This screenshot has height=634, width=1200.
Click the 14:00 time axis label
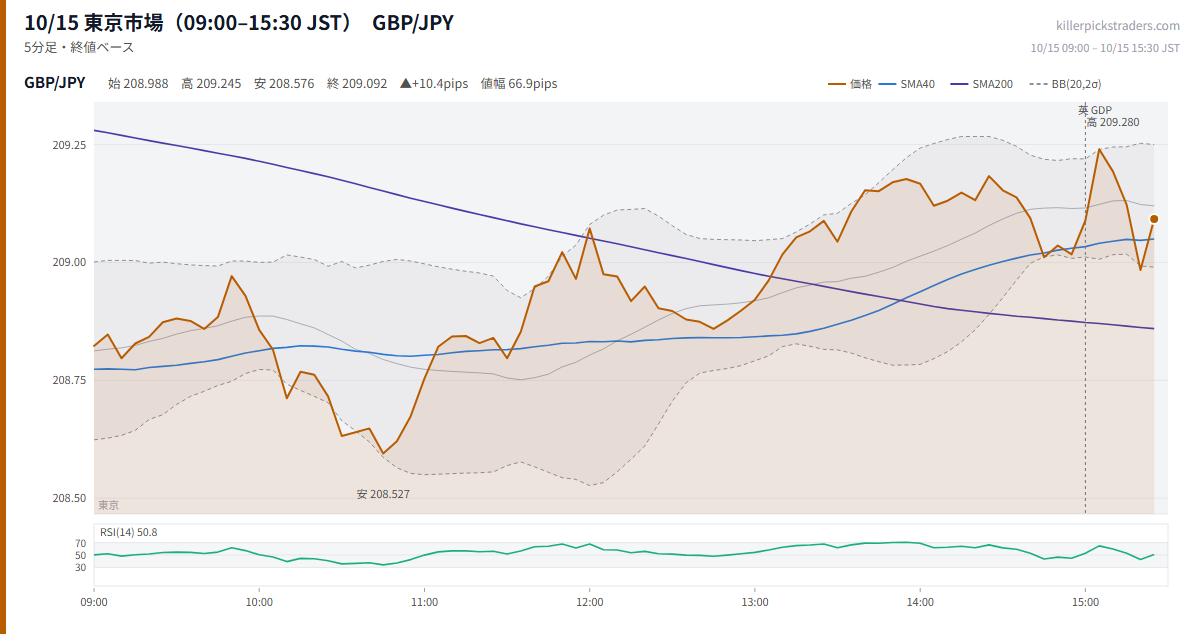920,602
